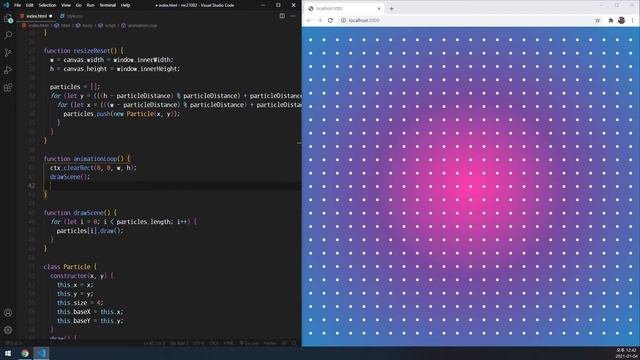Switch to Chrome from the taskbar
Screen dimensions: 640x360
click(25, 353)
